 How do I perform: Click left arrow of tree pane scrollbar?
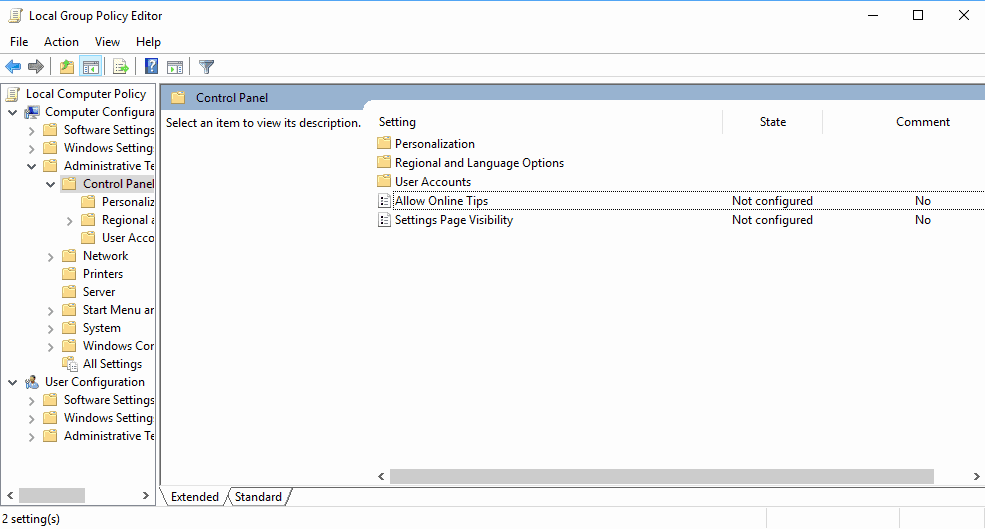[x=10, y=496]
